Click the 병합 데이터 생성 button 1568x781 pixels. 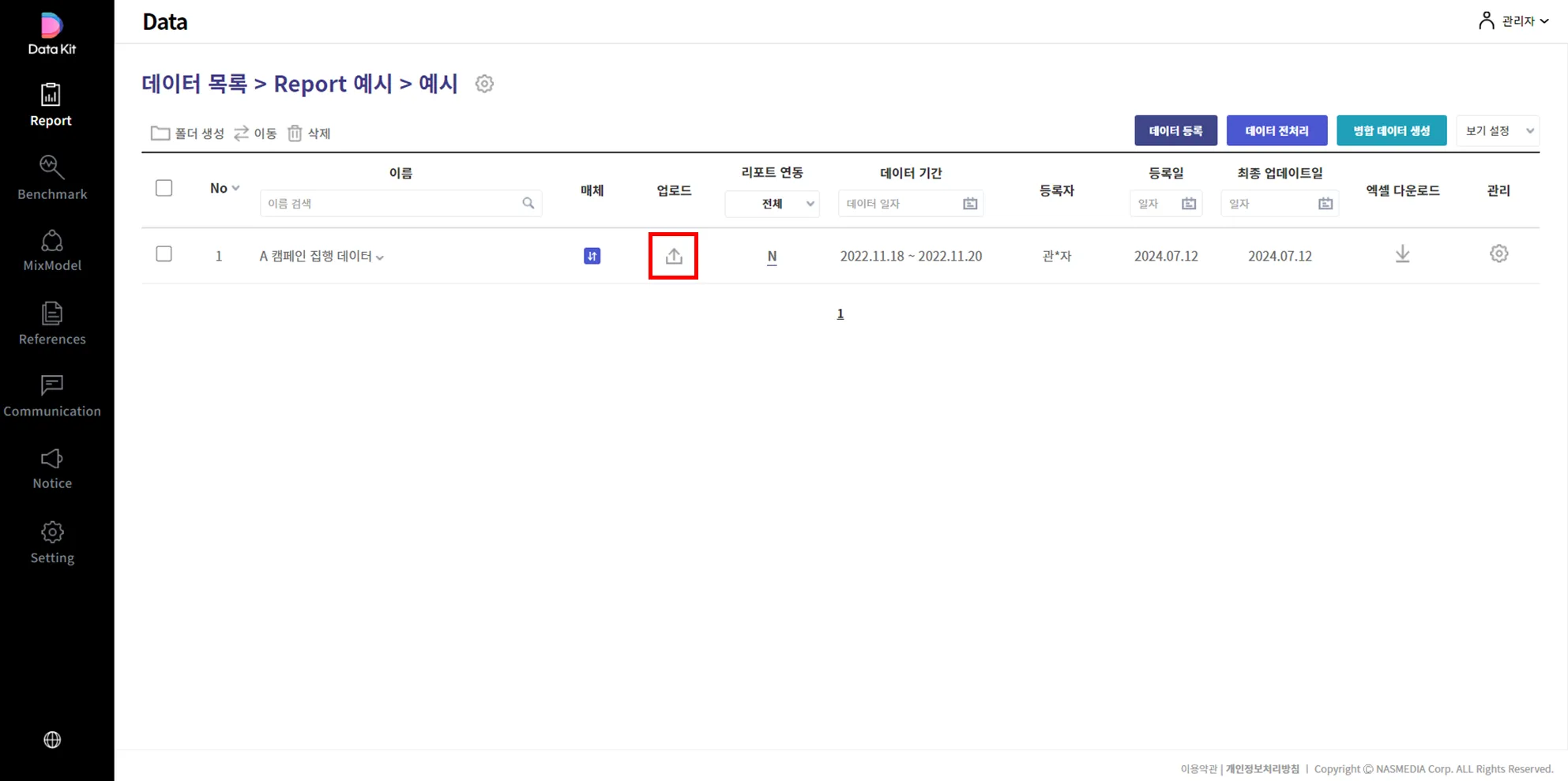click(1391, 131)
